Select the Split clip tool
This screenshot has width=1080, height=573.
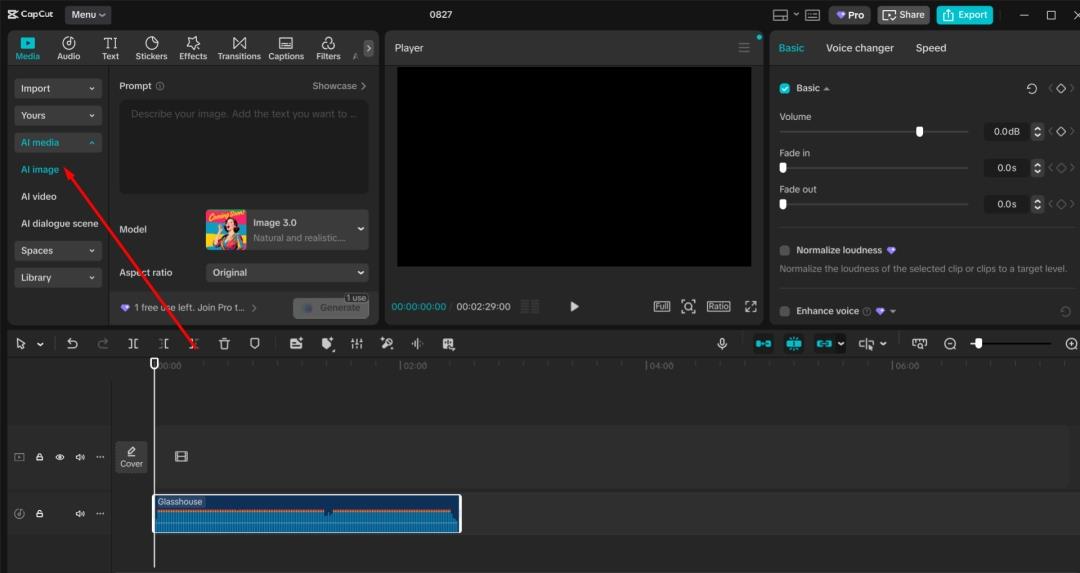133,343
